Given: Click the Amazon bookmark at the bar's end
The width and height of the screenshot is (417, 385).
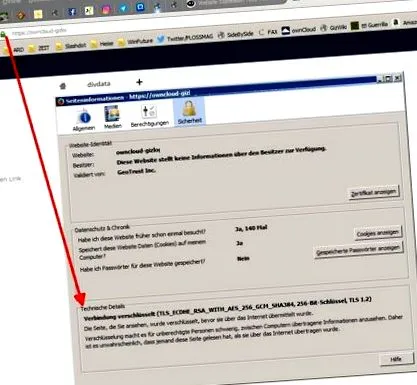Looking at the screenshot, I should (405, 23).
